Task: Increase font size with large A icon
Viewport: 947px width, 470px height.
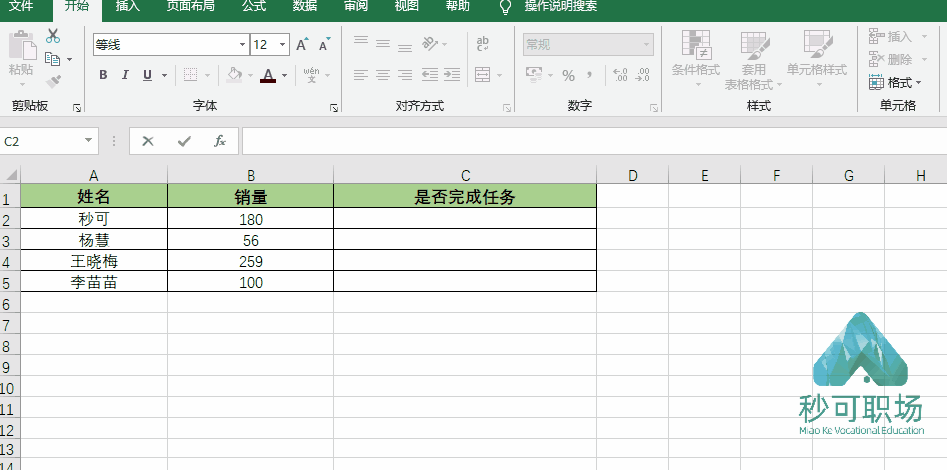Action: click(x=302, y=45)
